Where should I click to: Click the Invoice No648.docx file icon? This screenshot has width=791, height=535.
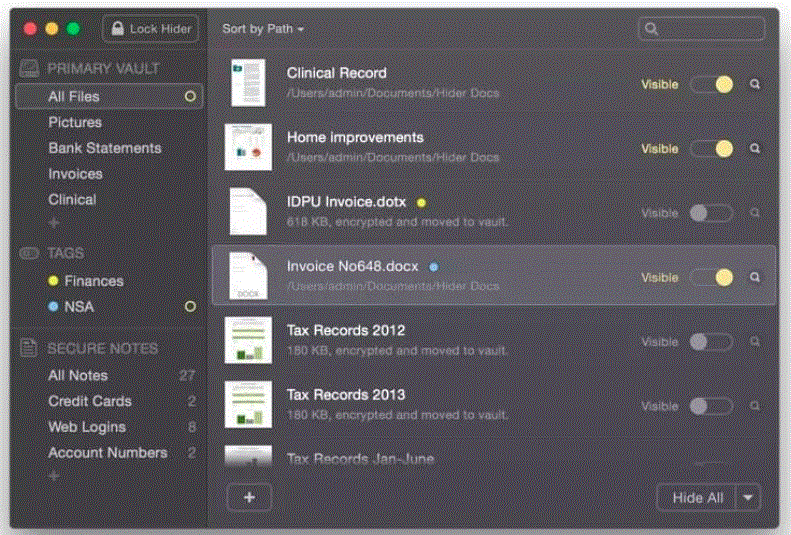coord(248,276)
